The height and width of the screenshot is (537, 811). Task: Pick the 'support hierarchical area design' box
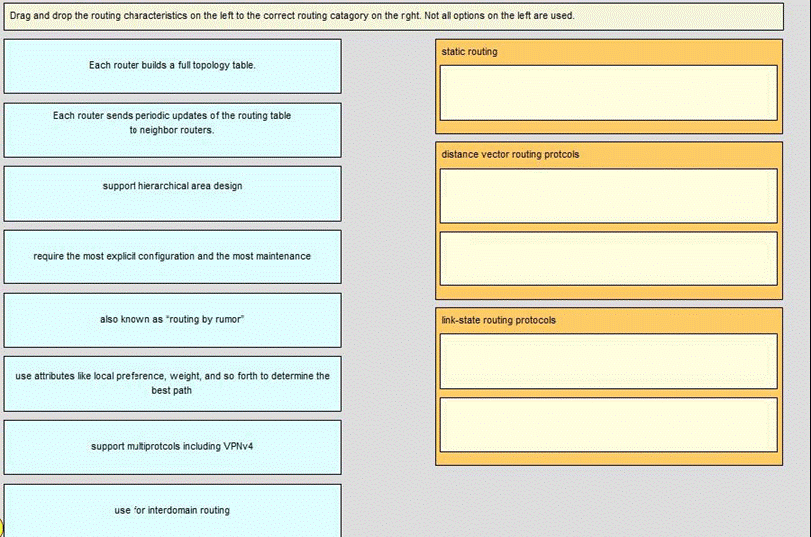[x=172, y=193]
